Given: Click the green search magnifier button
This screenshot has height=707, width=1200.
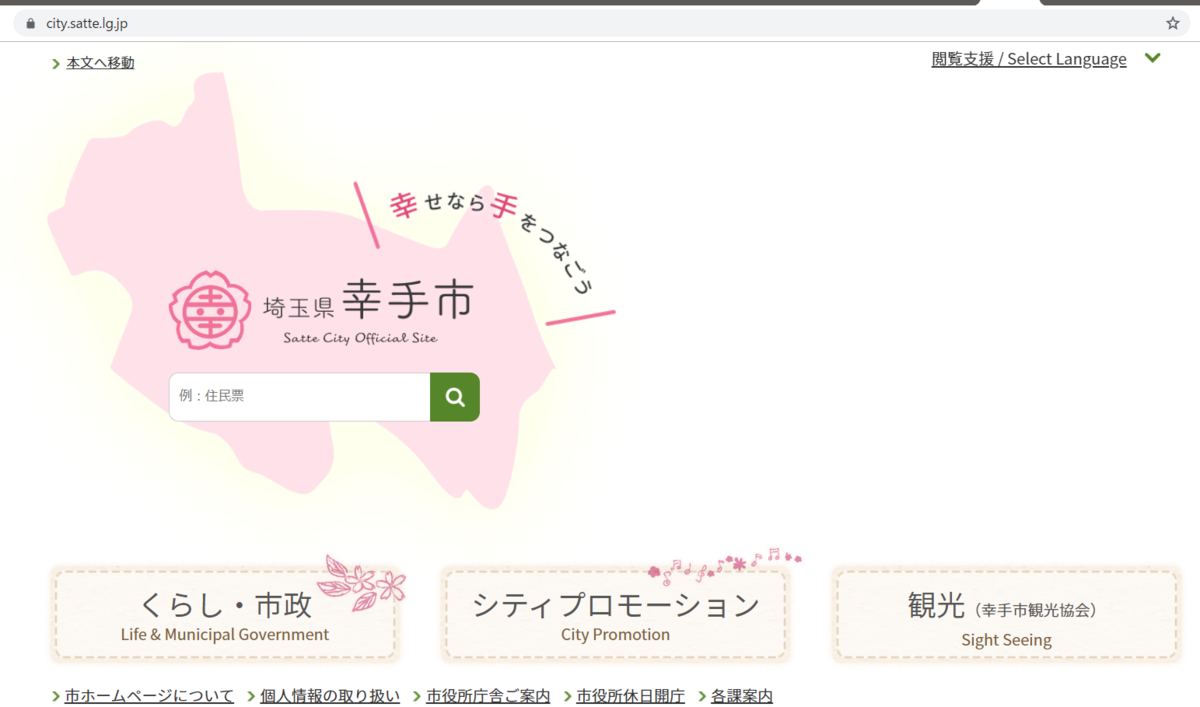Looking at the screenshot, I should tap(455, 397).
